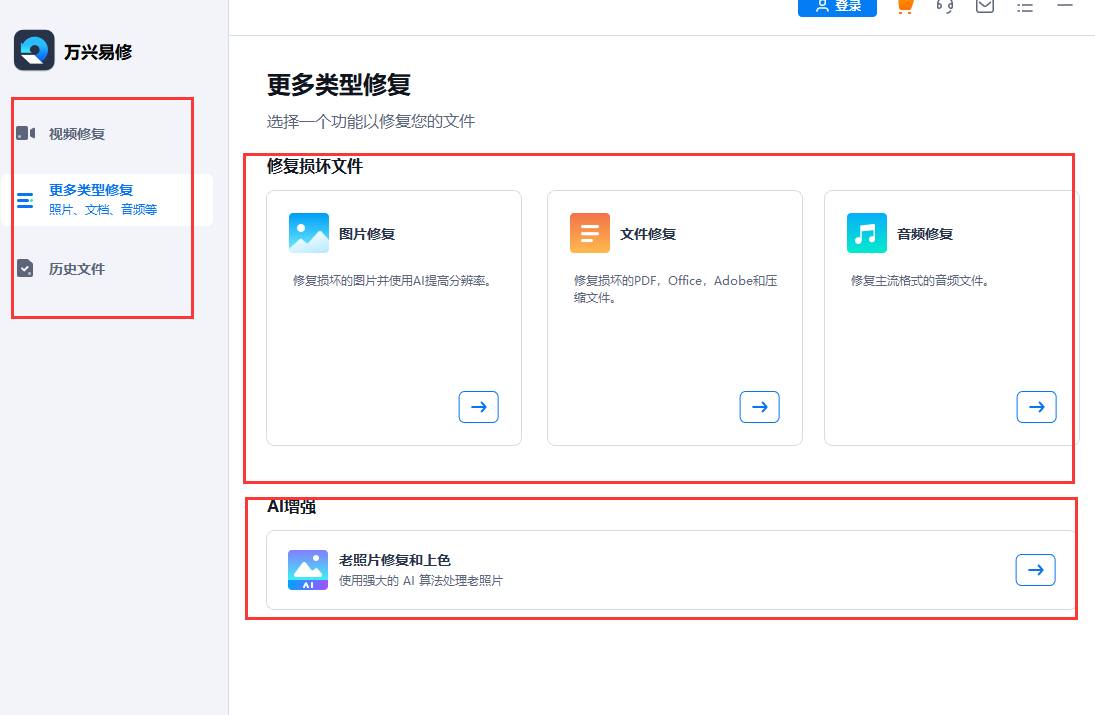Open the envelope feedback icon

[983, 7]
